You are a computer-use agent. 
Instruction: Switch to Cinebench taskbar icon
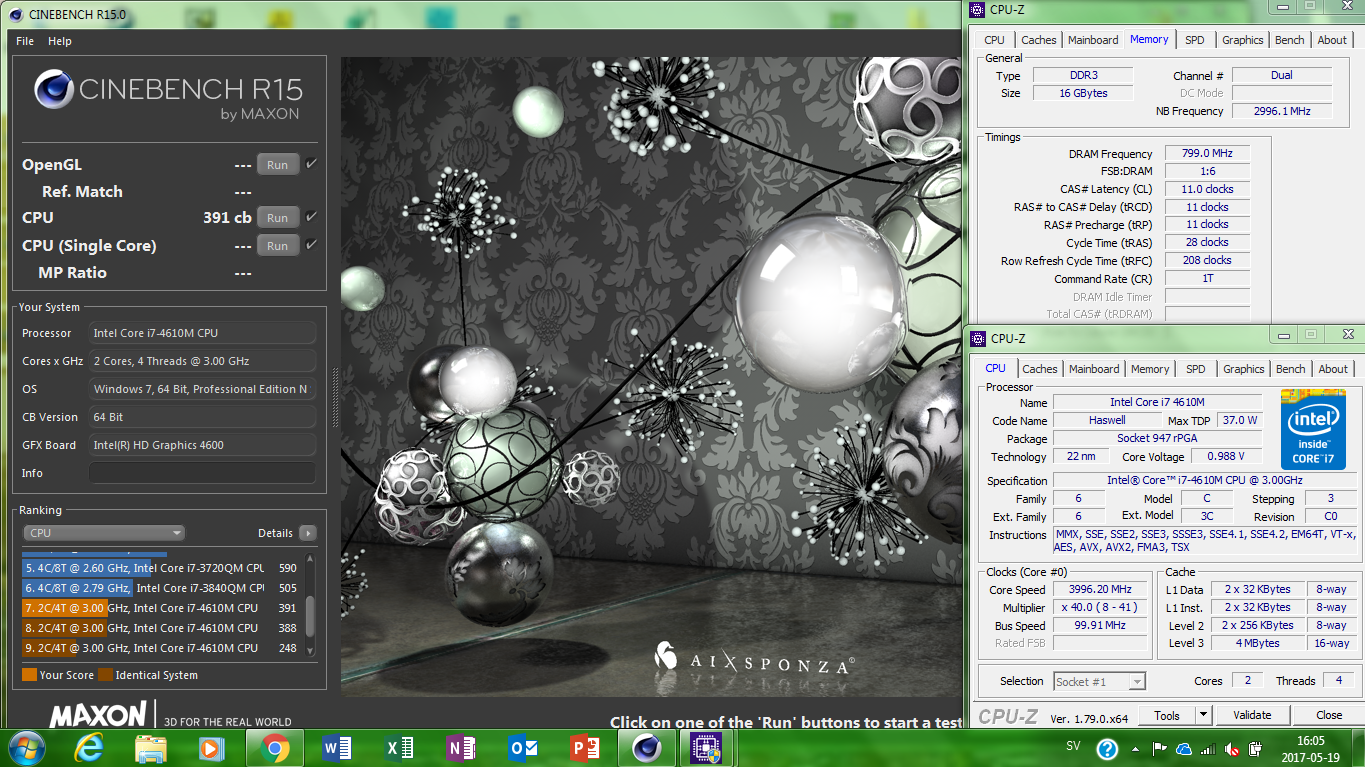point(646,748)
